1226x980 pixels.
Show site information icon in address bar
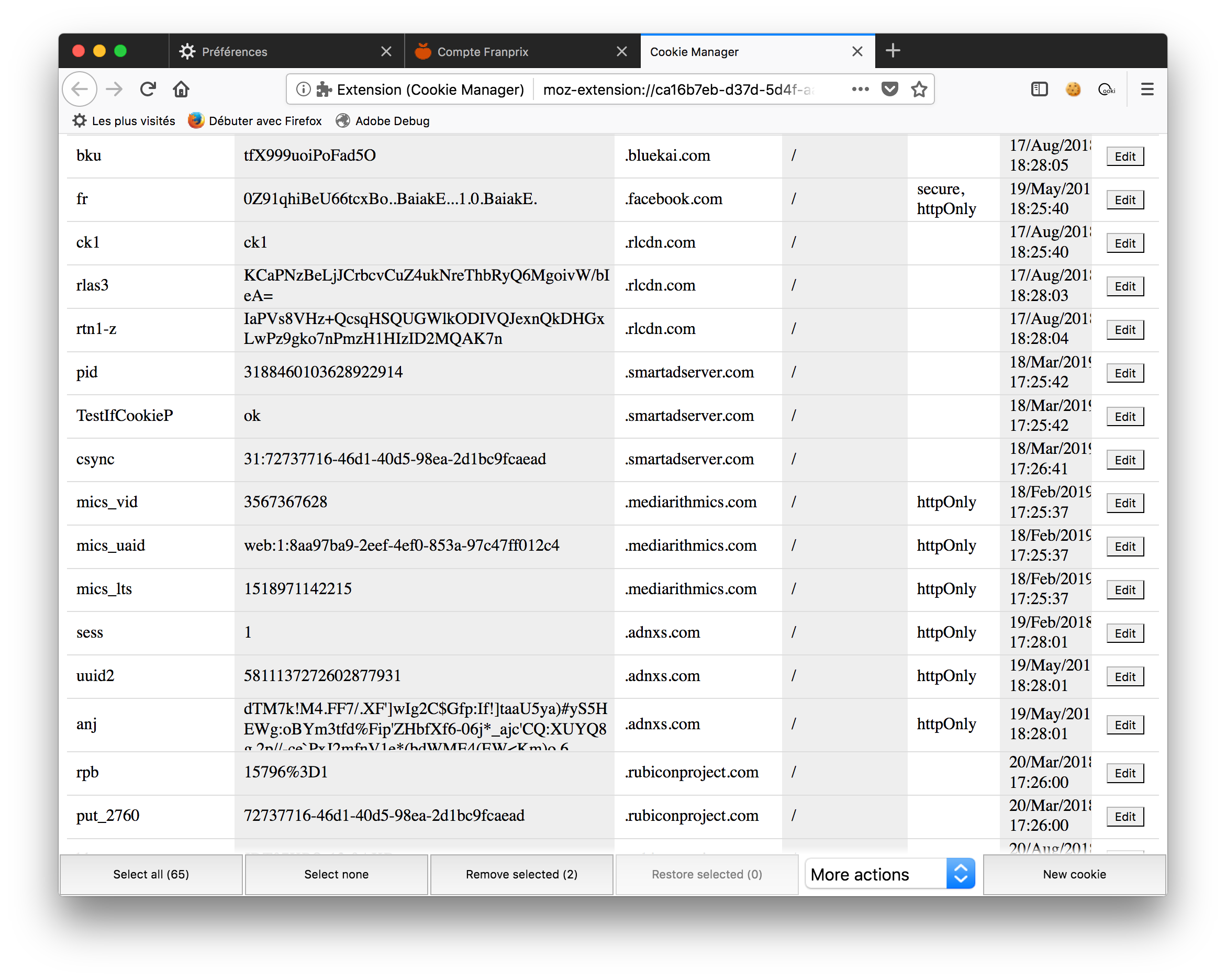[x=303, y=90]
